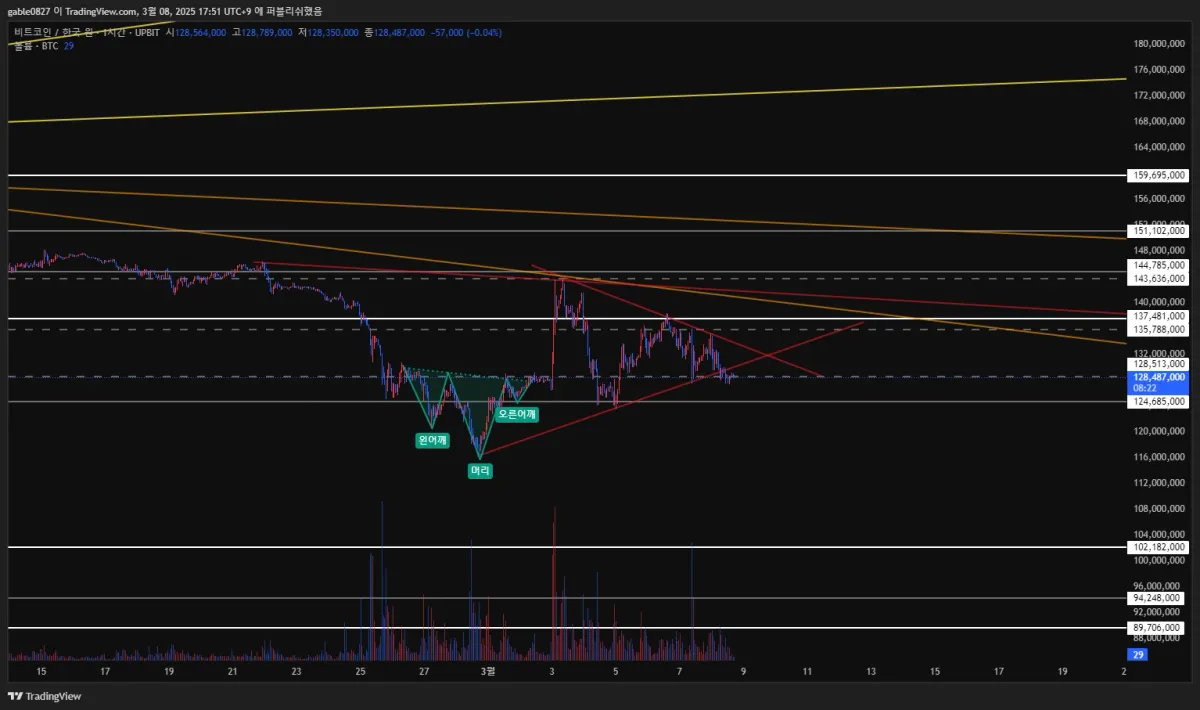The image size is (1200, 710).
Task: Click the high price value 128,789,000
Action: (267, 33)
